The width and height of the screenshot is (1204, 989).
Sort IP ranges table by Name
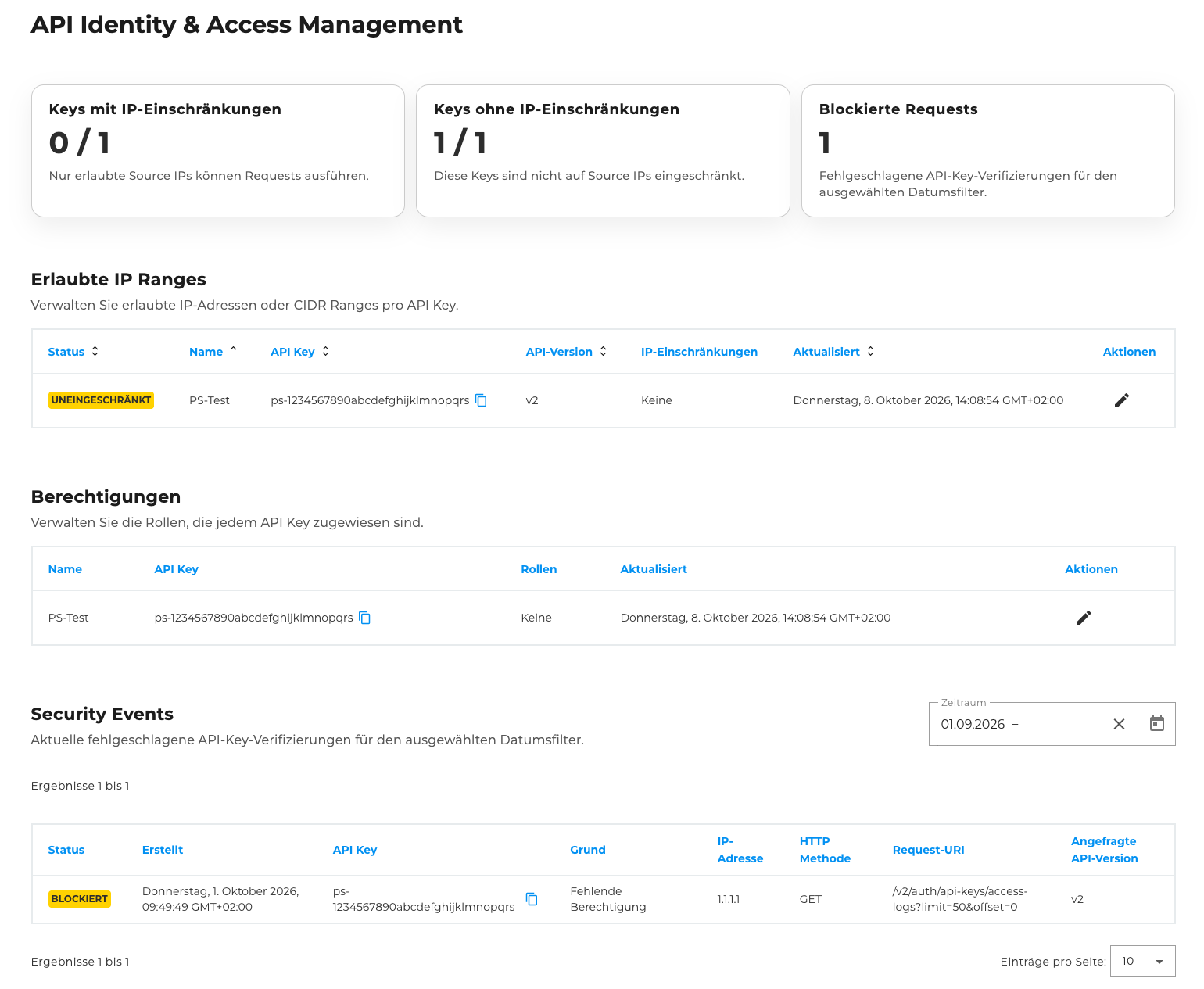[213, 352]
